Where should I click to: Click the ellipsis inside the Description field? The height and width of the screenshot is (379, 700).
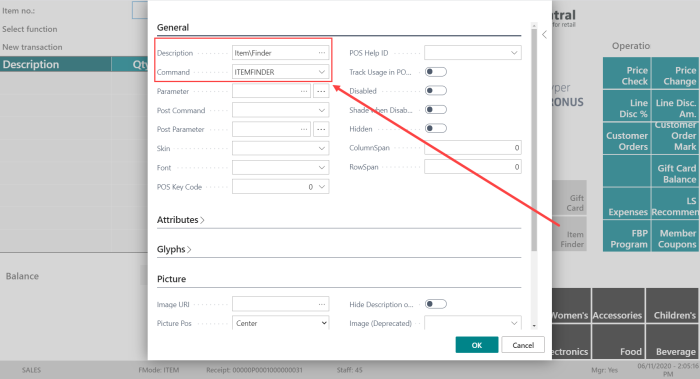[x=322, y=53]
